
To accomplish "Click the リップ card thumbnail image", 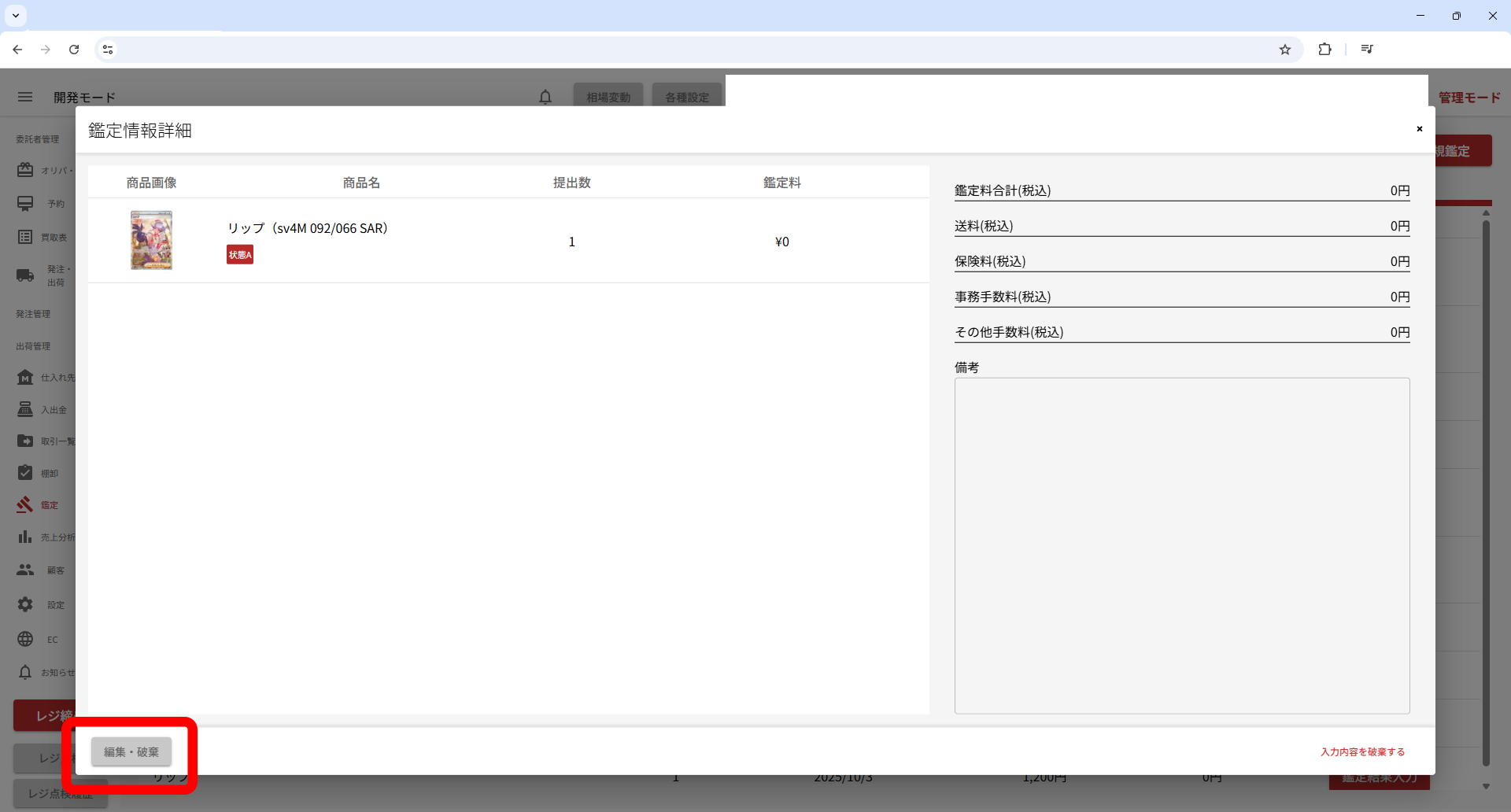I will pyautogui.click(x=151, y=241).
